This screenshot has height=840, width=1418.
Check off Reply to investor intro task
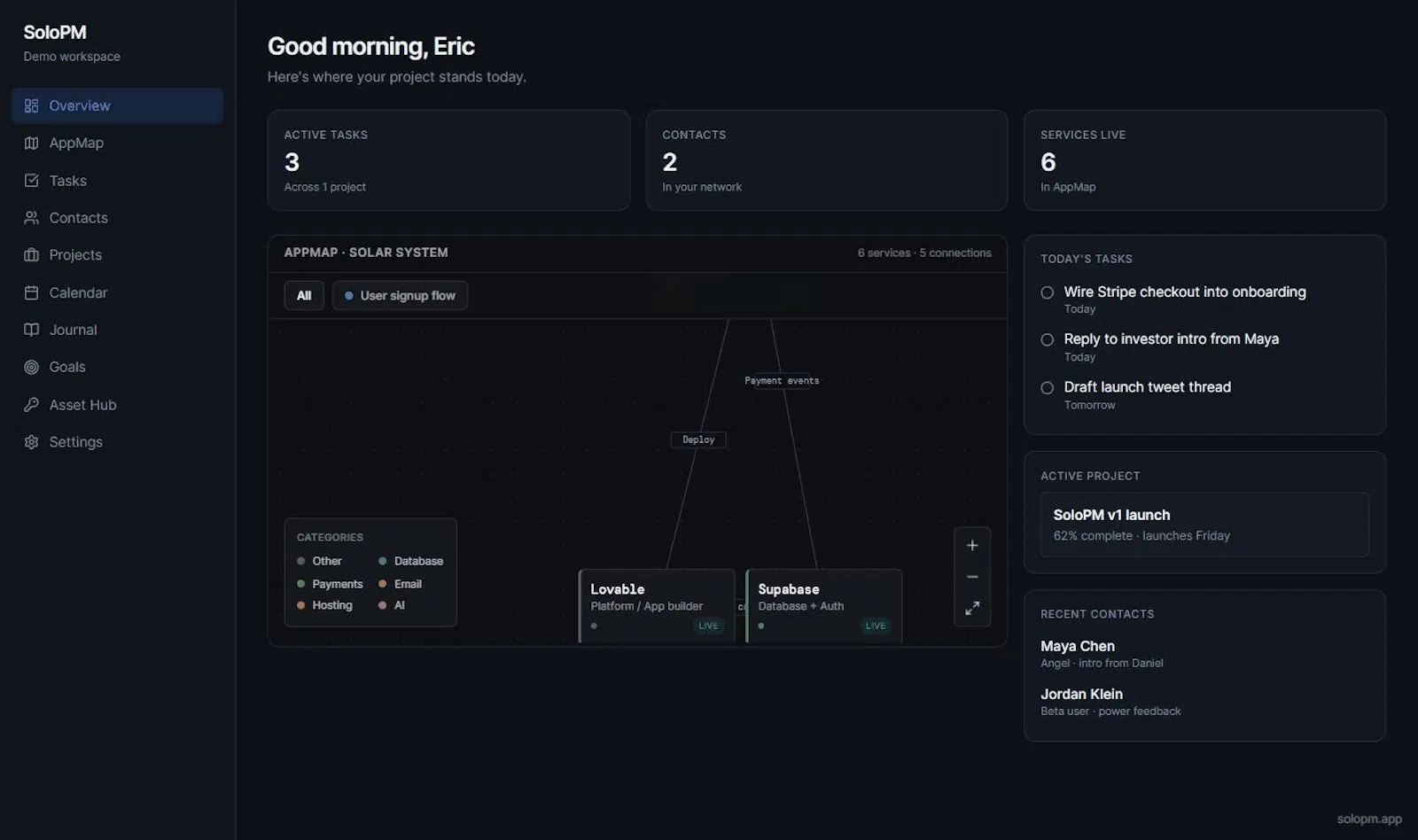point(1048,339)
